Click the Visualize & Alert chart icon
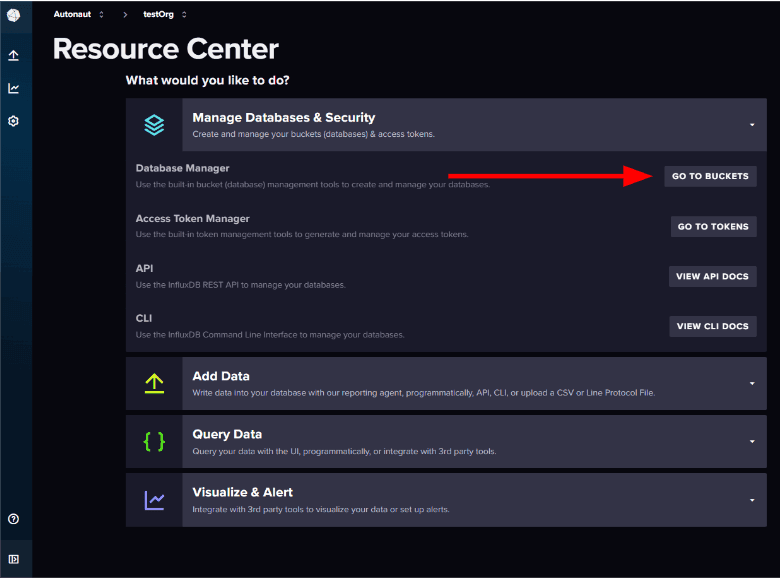Image resolution: width=783 pixels, height=581 pixels. tap(154, 499)
